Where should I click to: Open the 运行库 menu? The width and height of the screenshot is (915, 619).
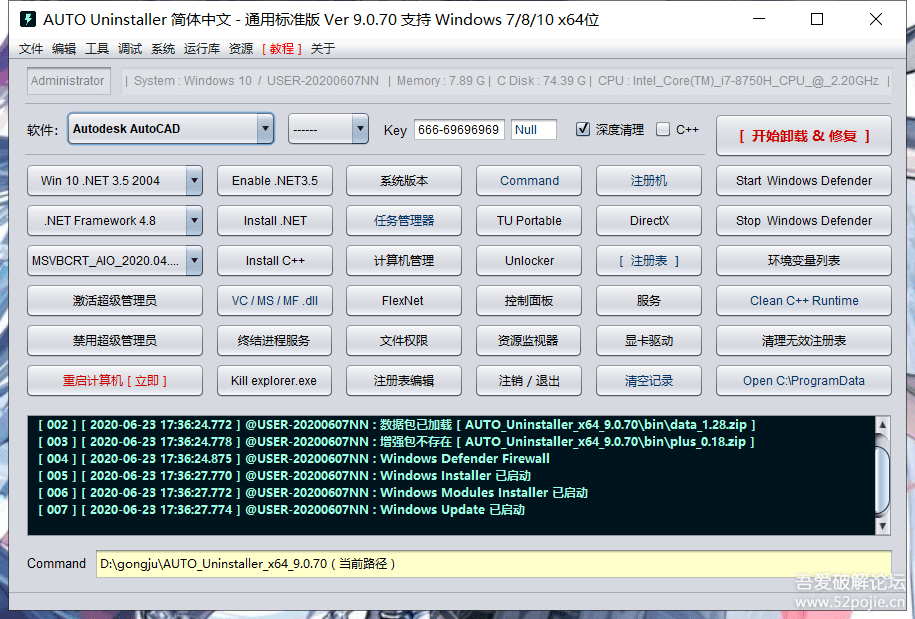(201, 48)
